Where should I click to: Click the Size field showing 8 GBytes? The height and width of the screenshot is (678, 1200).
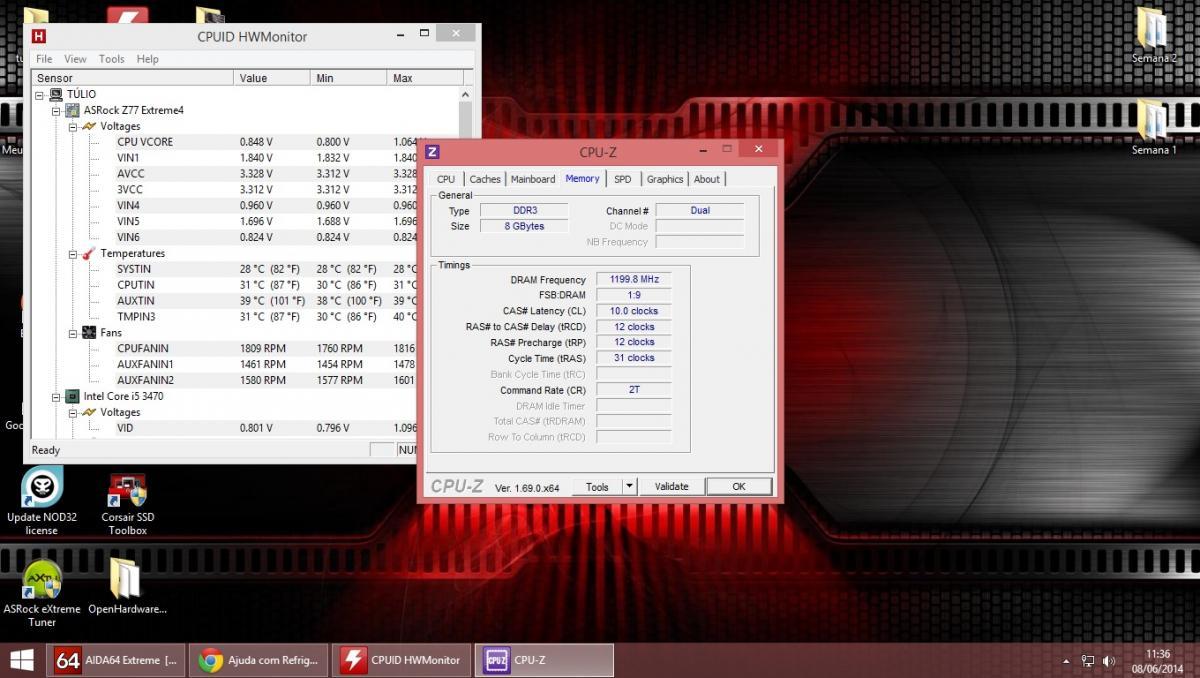pyautogui.click(x=524, y=226)
